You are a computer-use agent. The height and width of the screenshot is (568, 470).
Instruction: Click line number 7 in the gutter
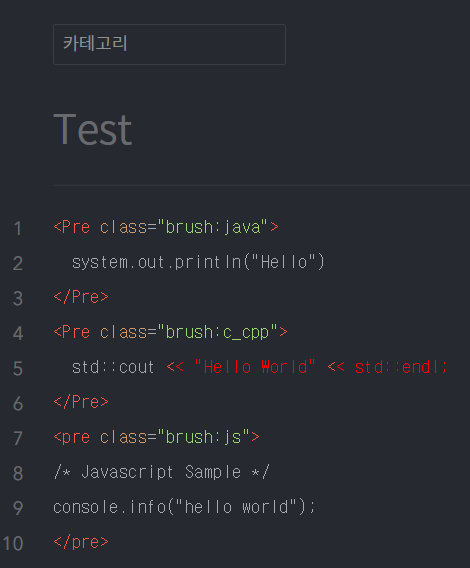tap(17, 438)
